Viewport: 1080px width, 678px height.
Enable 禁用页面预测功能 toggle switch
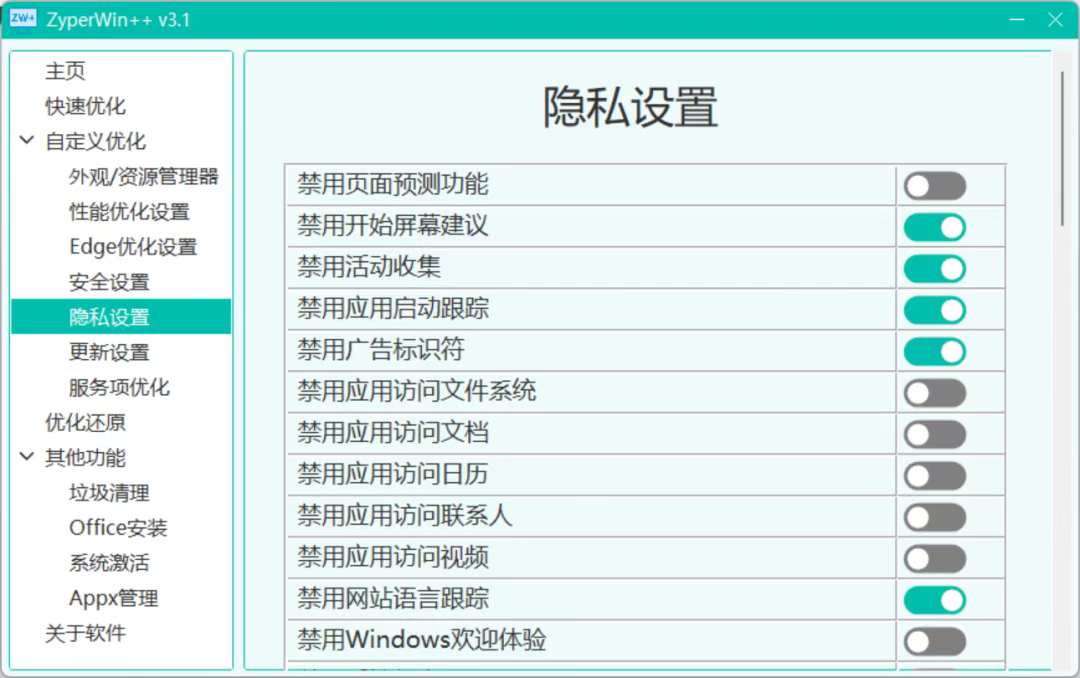(x=935, y=186)
